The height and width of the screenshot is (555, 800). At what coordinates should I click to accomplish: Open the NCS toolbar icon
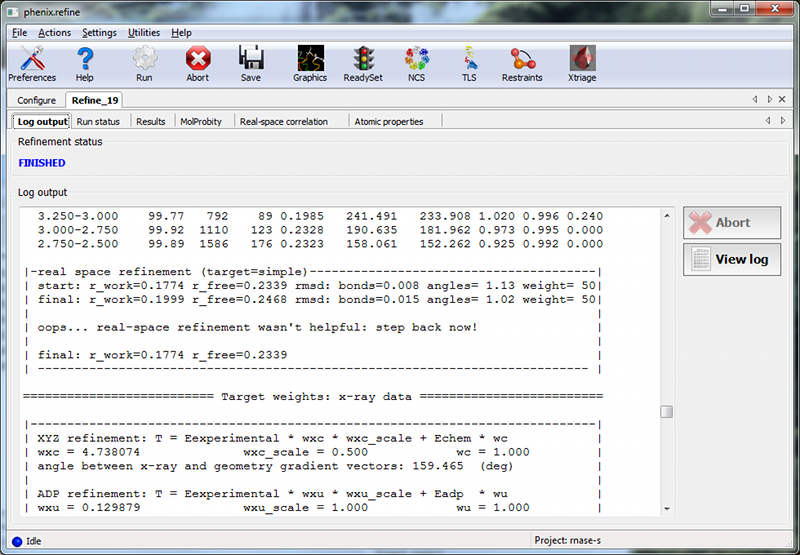tap(416, 62)
